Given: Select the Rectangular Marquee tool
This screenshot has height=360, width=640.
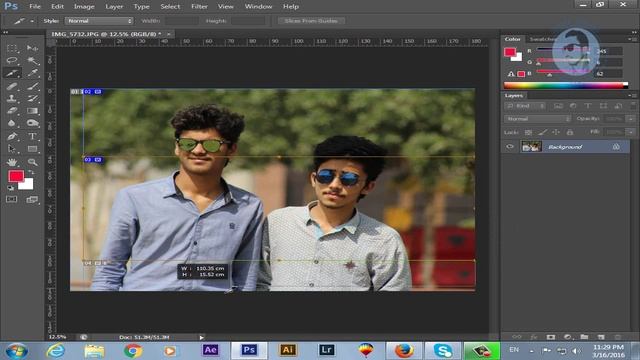Looking at the screenshot, I should point(11,48).
